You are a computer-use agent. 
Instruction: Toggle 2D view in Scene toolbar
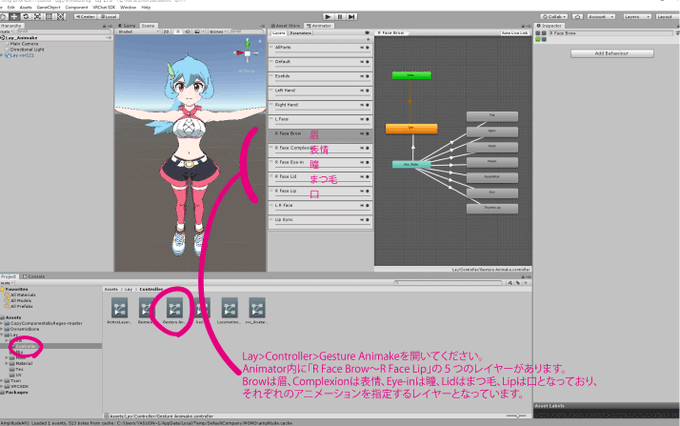coord(166,32)
